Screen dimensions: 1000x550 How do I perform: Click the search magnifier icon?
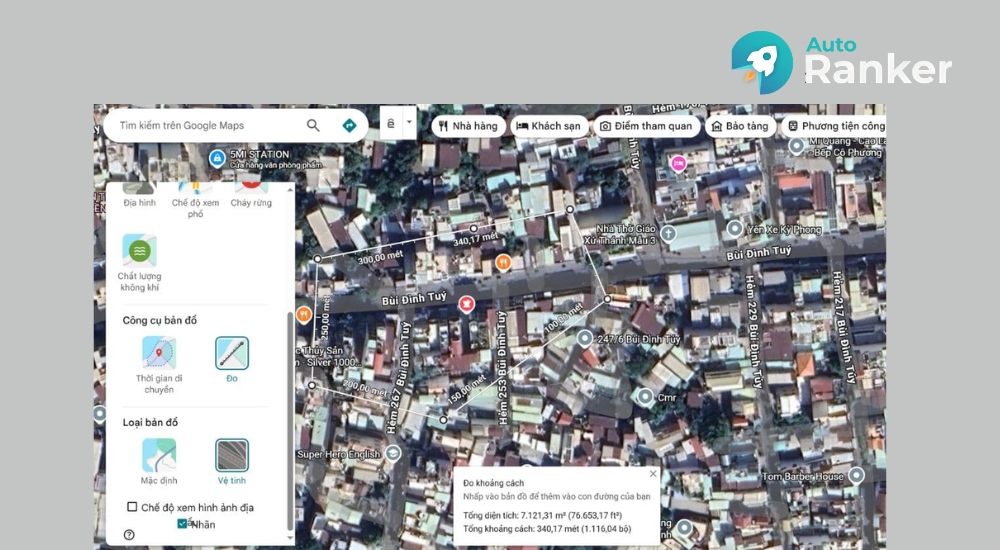(x=313, y=126)
